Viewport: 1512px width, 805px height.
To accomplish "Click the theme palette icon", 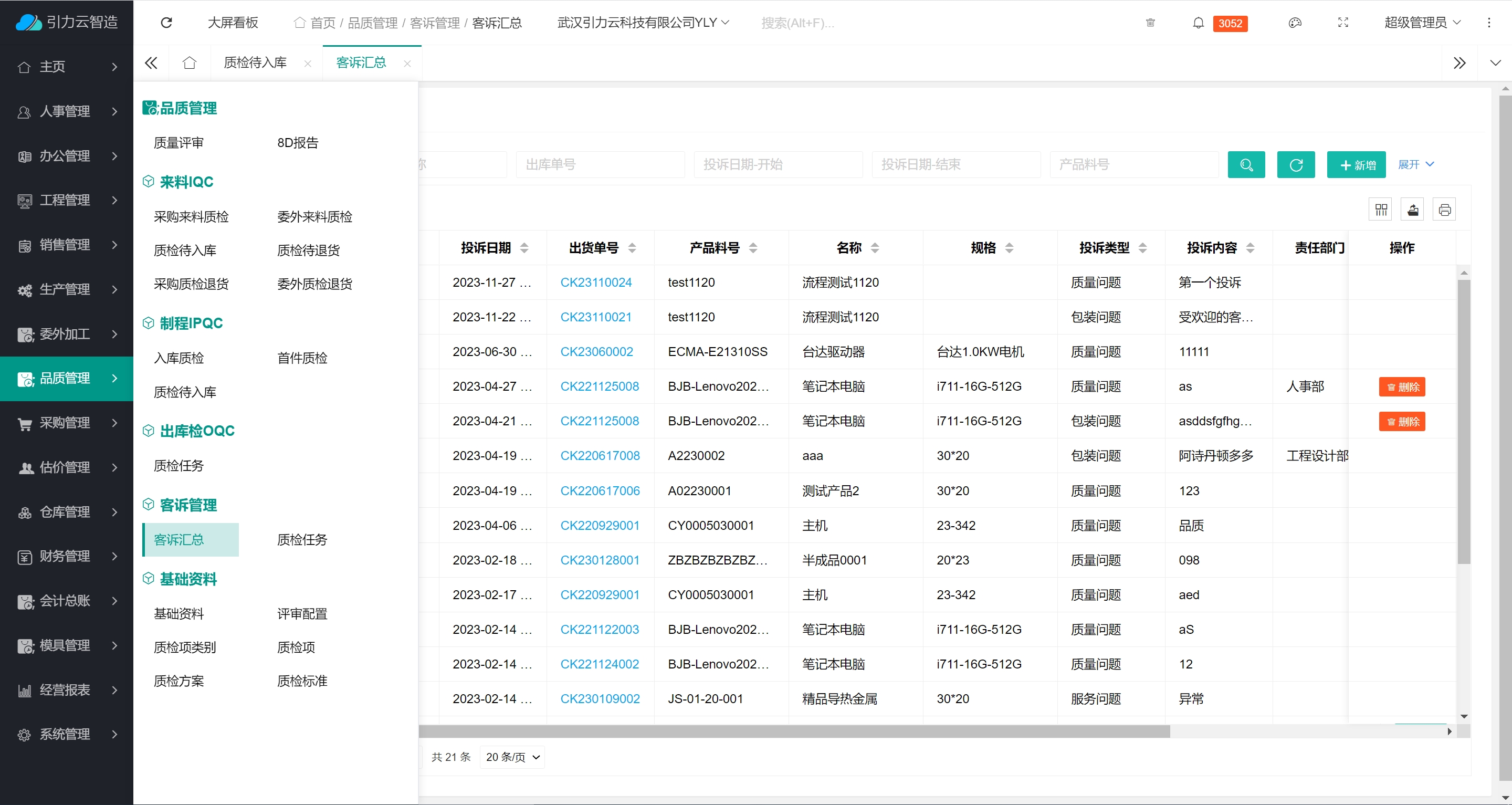I will 1295,23.
